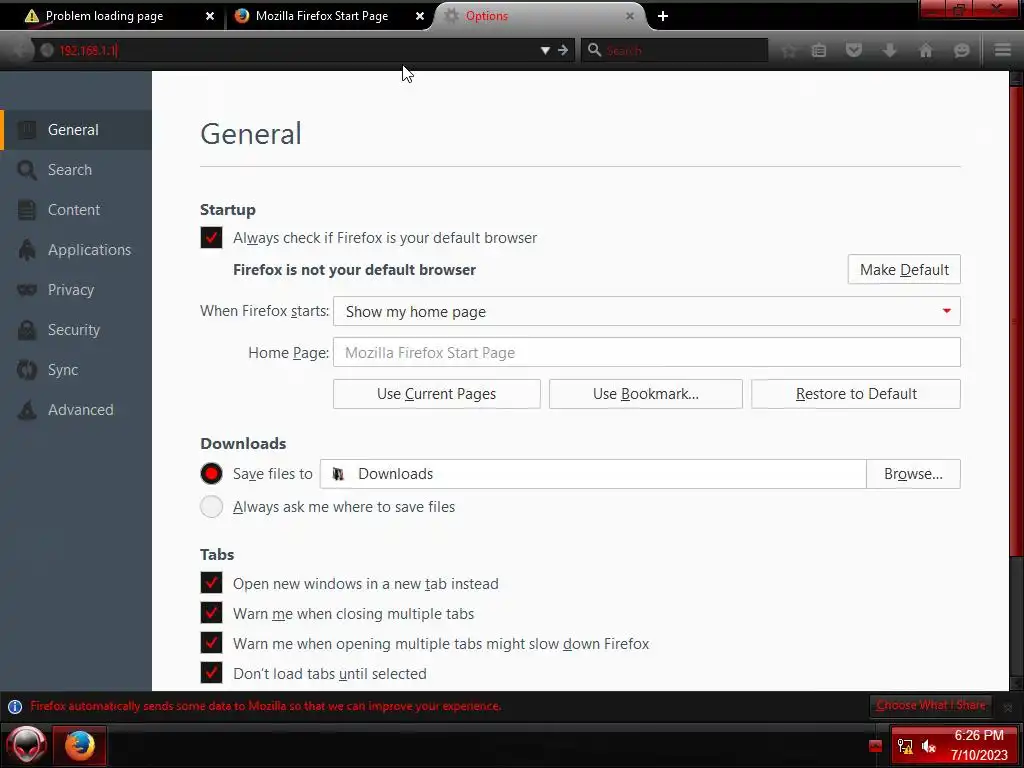The image size is (1024, 768).
Task: Toggle Warn me when closing multiple tabs
Action: tap(212, 613)
